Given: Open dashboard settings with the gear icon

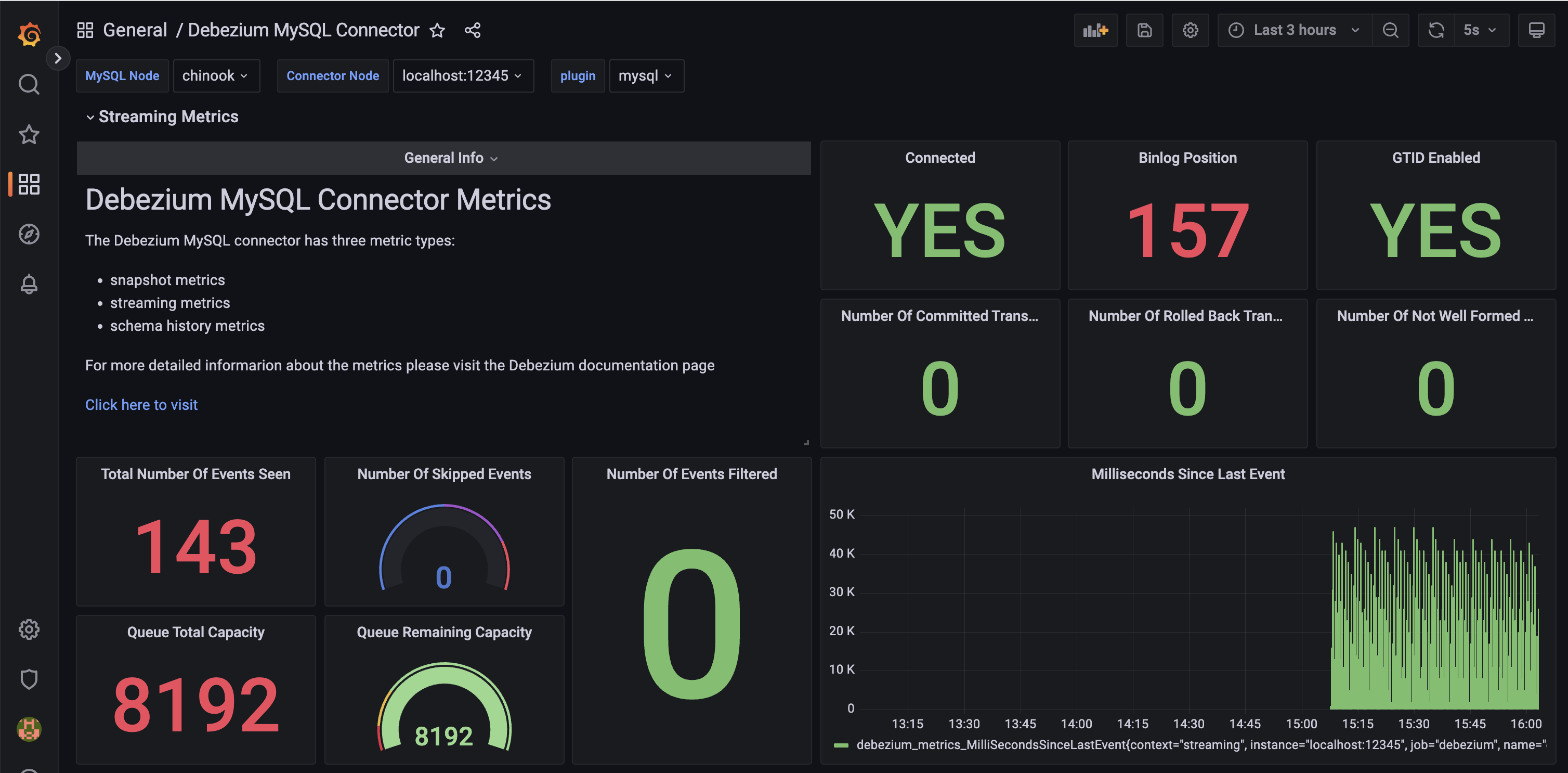Looking at the screenshot, I should (x=1190, y=30).
